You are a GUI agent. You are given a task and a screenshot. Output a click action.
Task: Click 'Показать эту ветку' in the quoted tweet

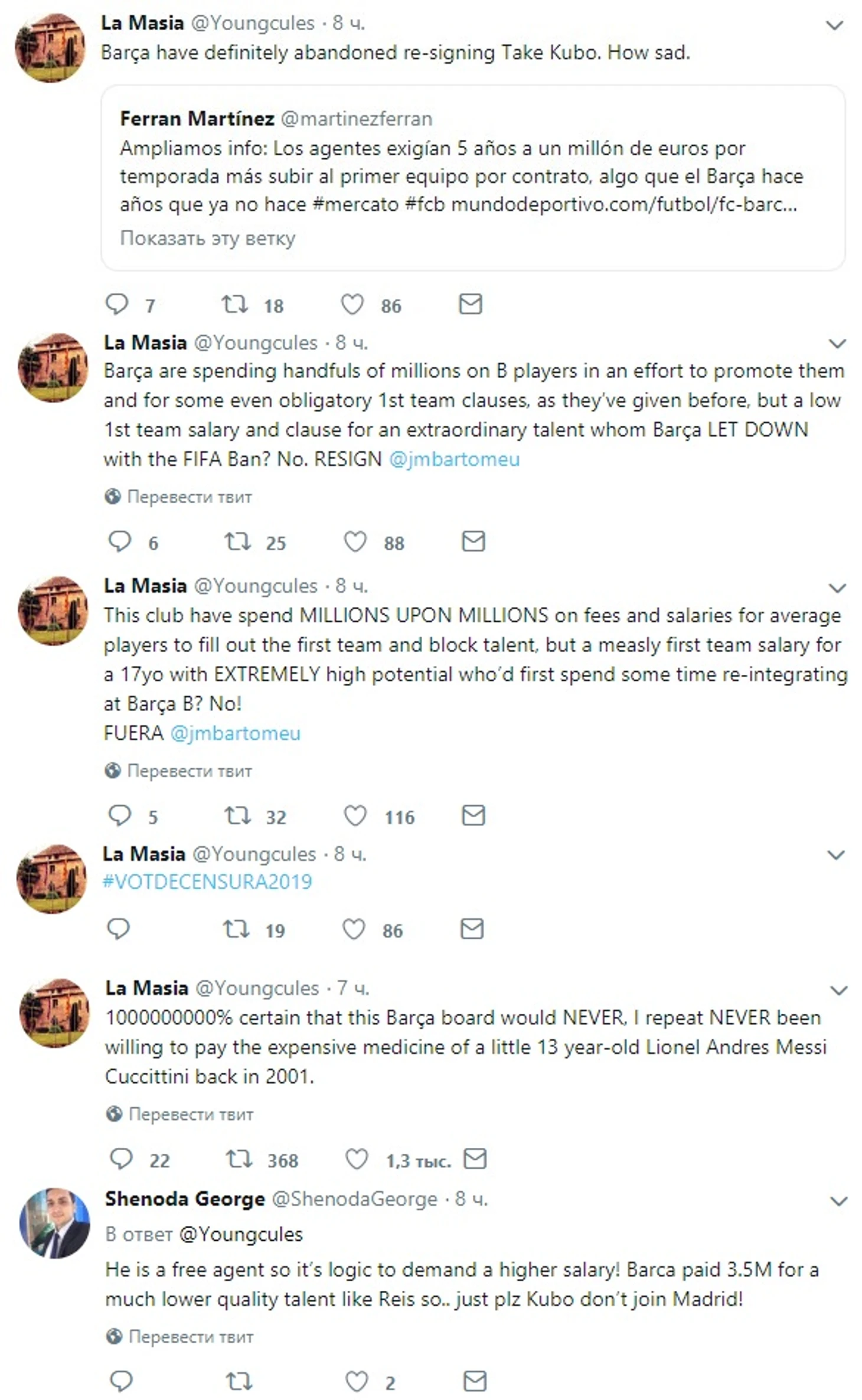pyautogui.click(x=207, y=238)
